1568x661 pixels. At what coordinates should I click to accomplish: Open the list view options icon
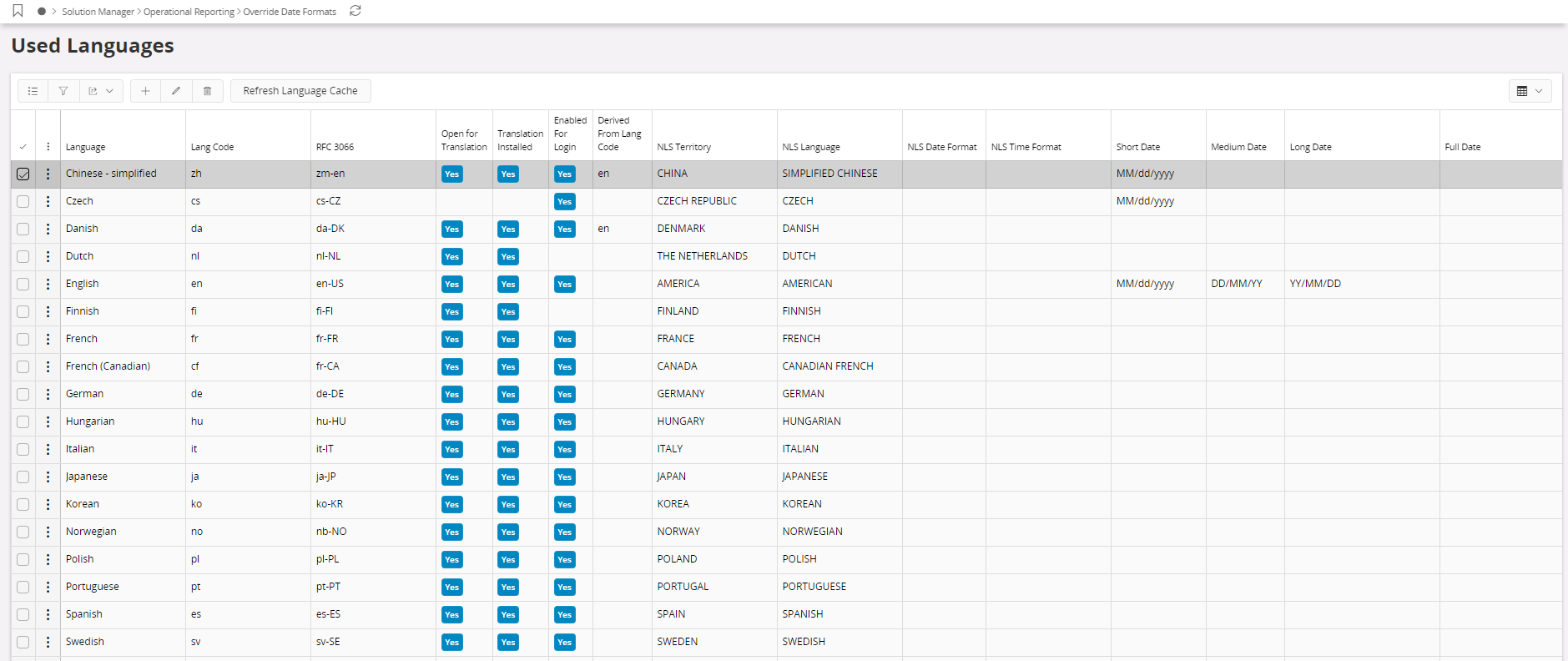[x=33, y=91]
